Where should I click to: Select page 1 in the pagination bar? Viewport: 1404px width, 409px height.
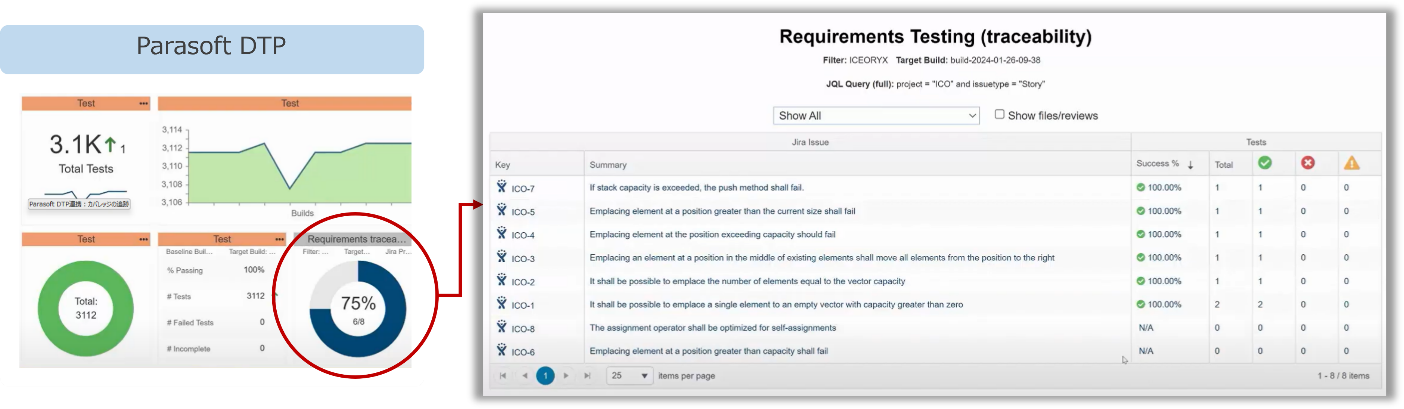[545, 376]
